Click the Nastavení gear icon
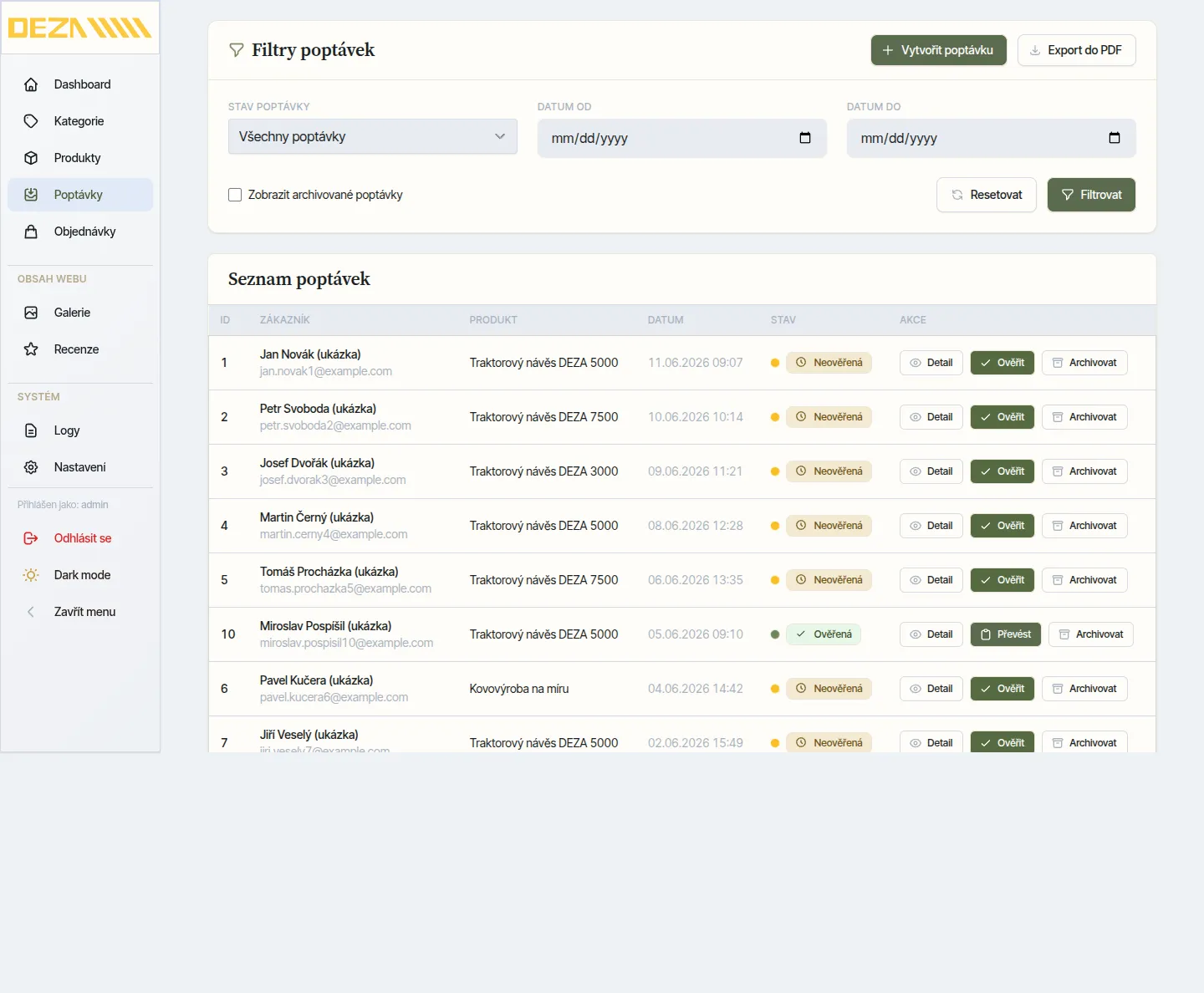The height and width of the screenshot is (993, 1204). (31, 467)
